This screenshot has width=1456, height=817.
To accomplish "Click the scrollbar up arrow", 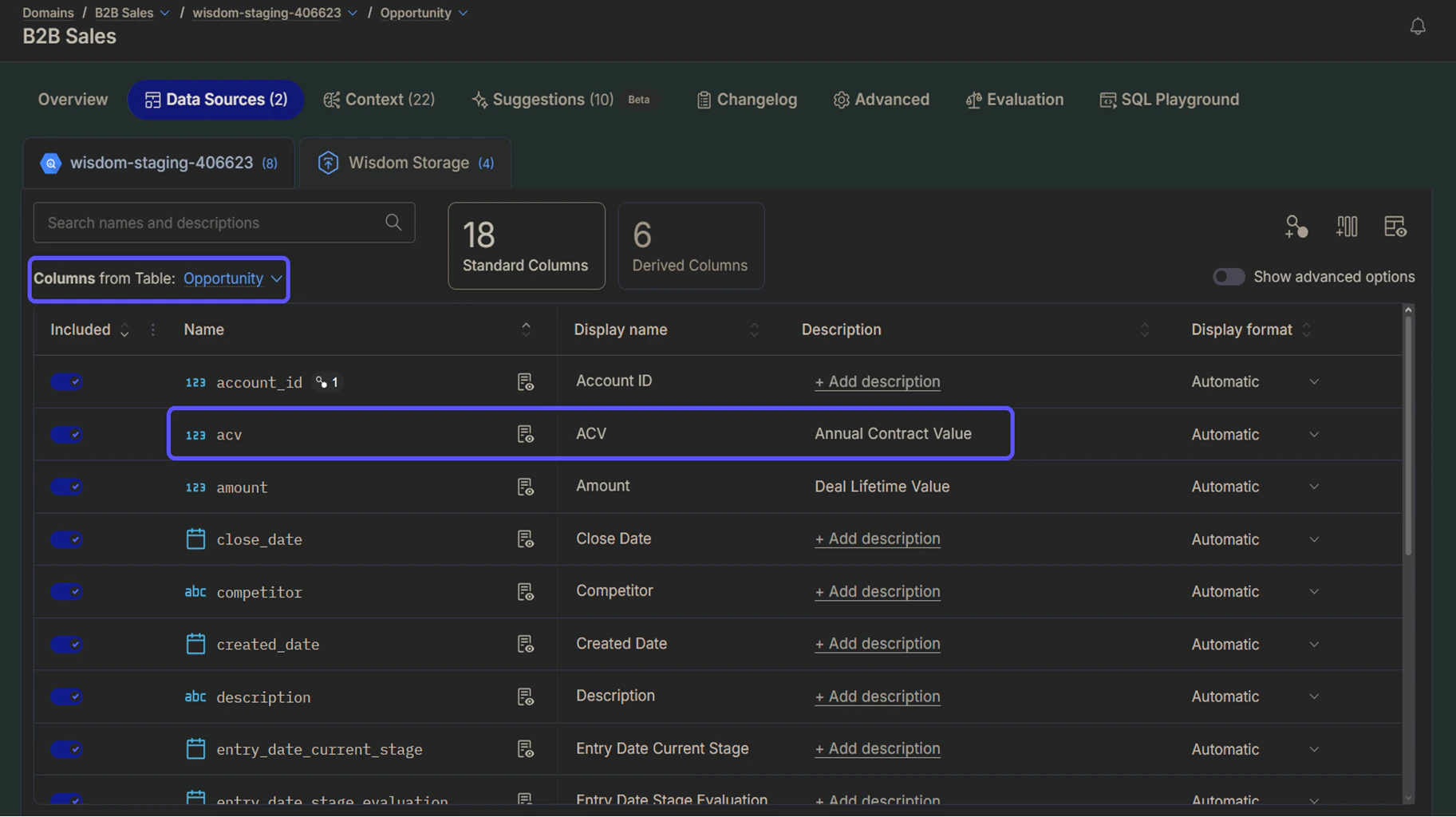I will tap(1408, 310).
